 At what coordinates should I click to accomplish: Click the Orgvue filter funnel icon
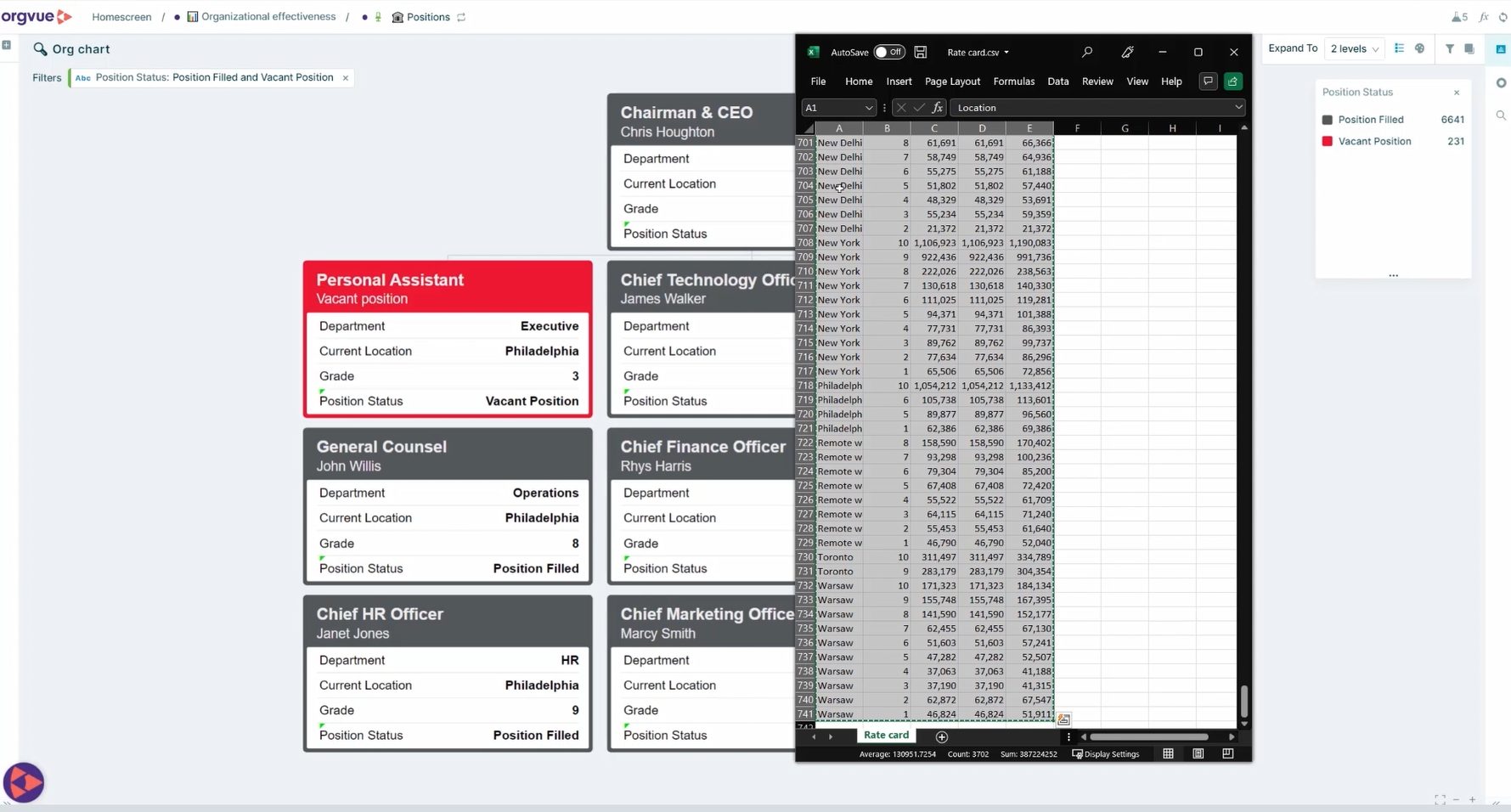pyautogui.click(x=1450, y=48)
